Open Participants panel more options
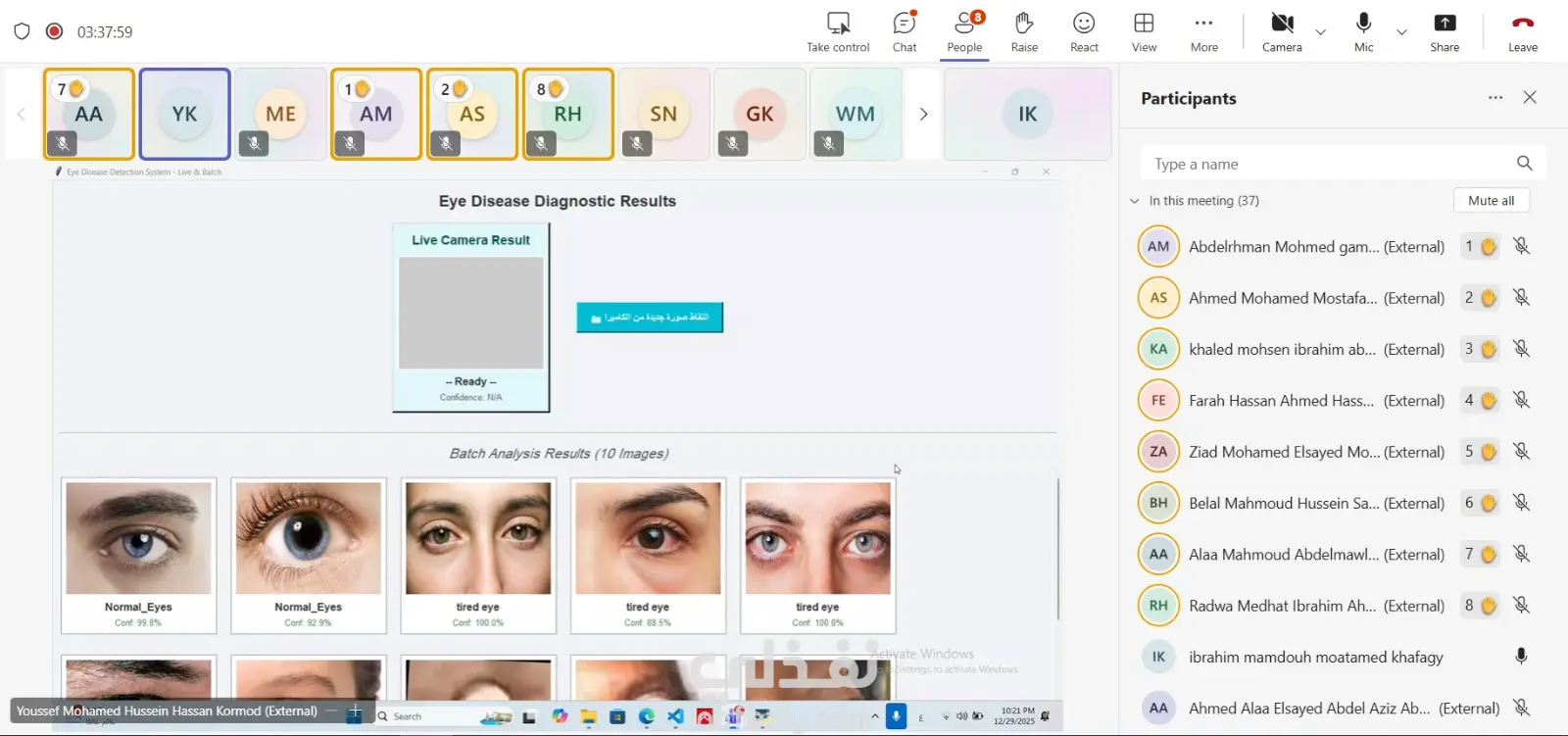 coord(1495,97)
